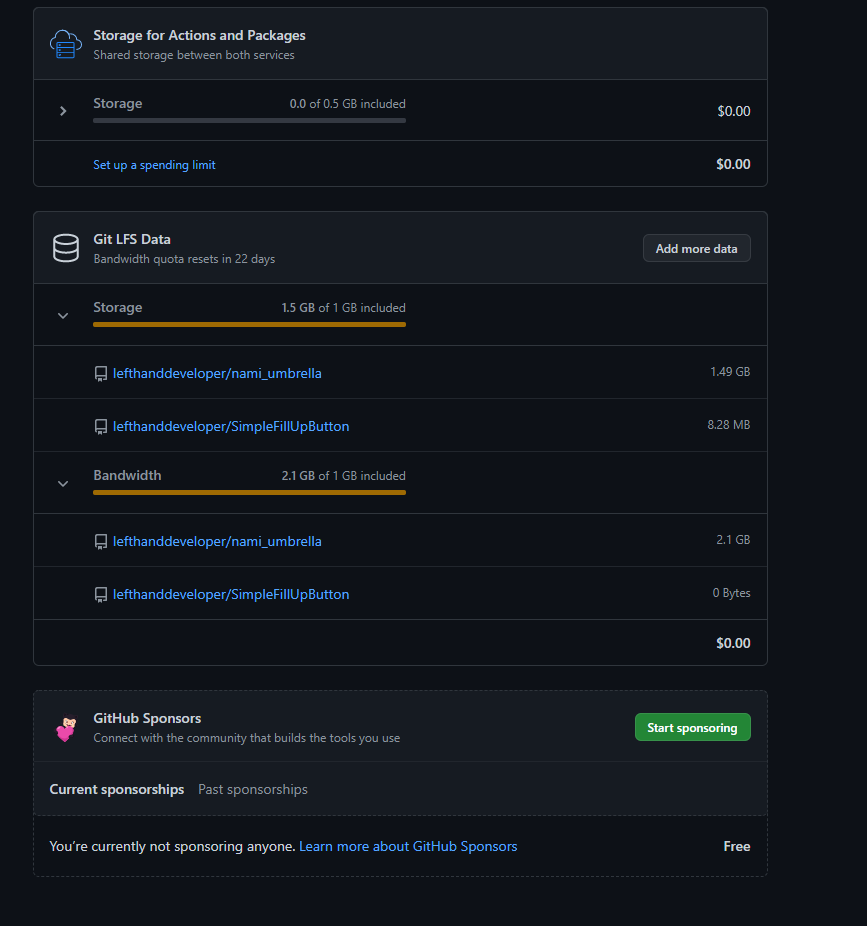The height and width of the screenshot is (926, 867).
Task: Click 'Shared storage between both services' subtitle
Action: pyautogui.click(x=194, y=55)
